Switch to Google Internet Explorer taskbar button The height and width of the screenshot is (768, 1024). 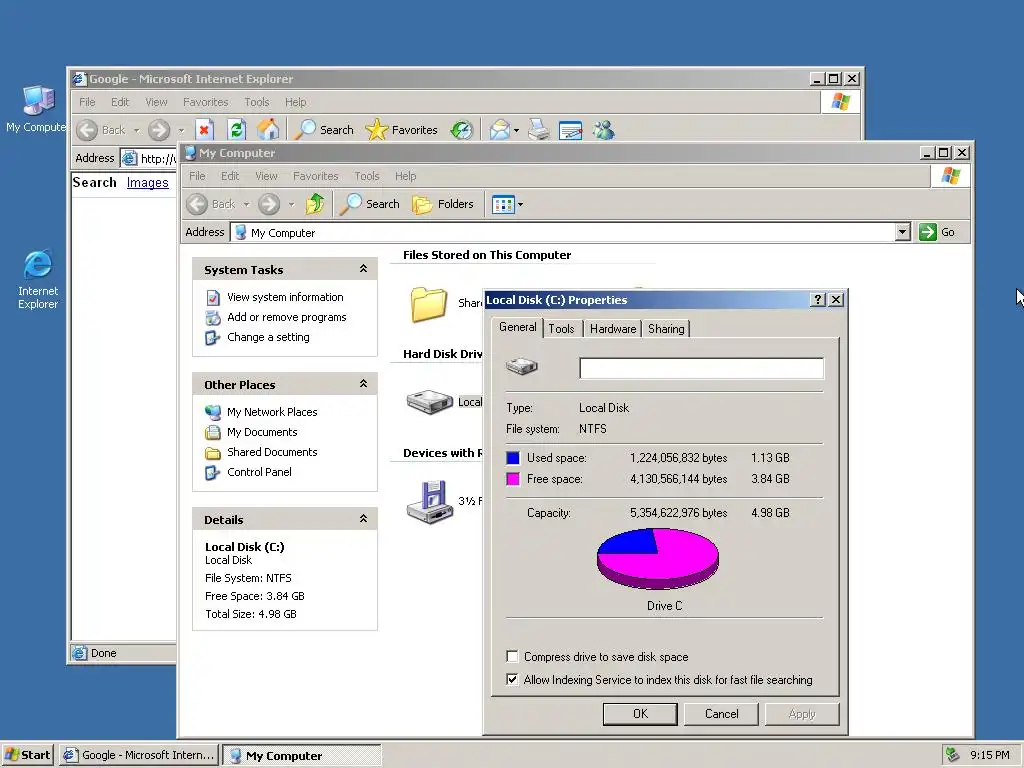(139, 755)
